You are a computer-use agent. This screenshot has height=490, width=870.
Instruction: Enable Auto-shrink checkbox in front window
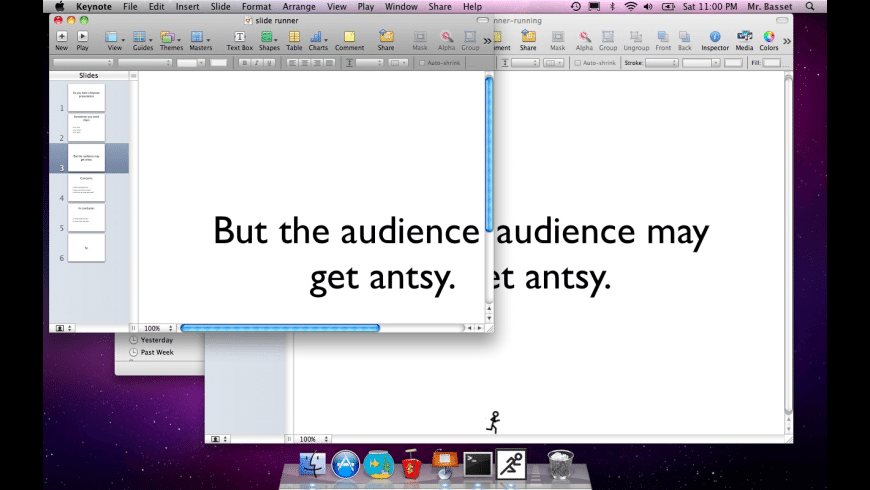point(423,63)
